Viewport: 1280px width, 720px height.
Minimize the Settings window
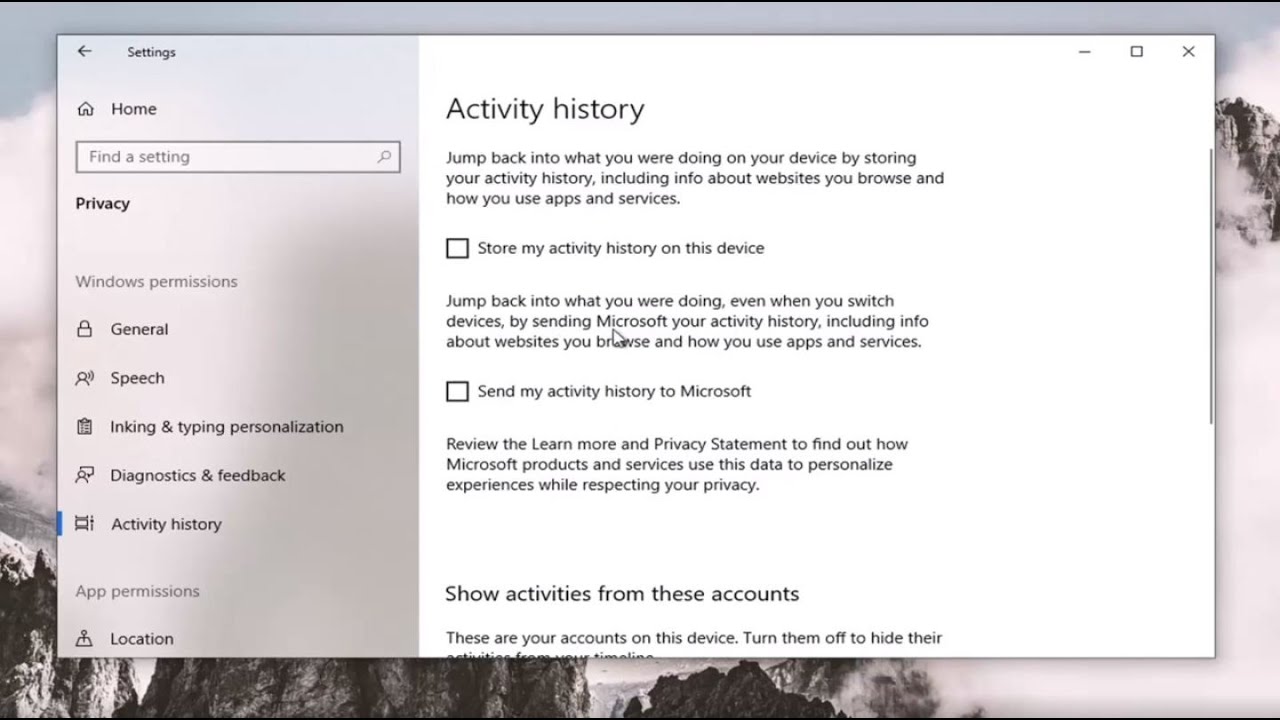(1084, 52)
